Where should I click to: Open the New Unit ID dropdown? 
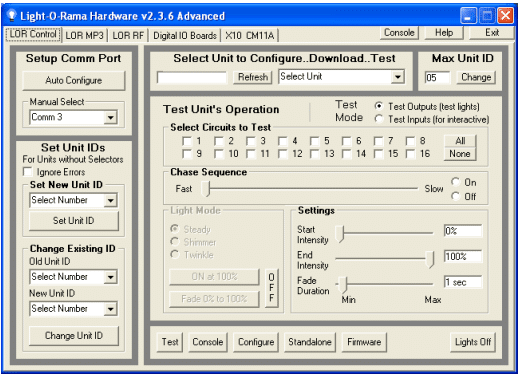click(x=110, y=309)
